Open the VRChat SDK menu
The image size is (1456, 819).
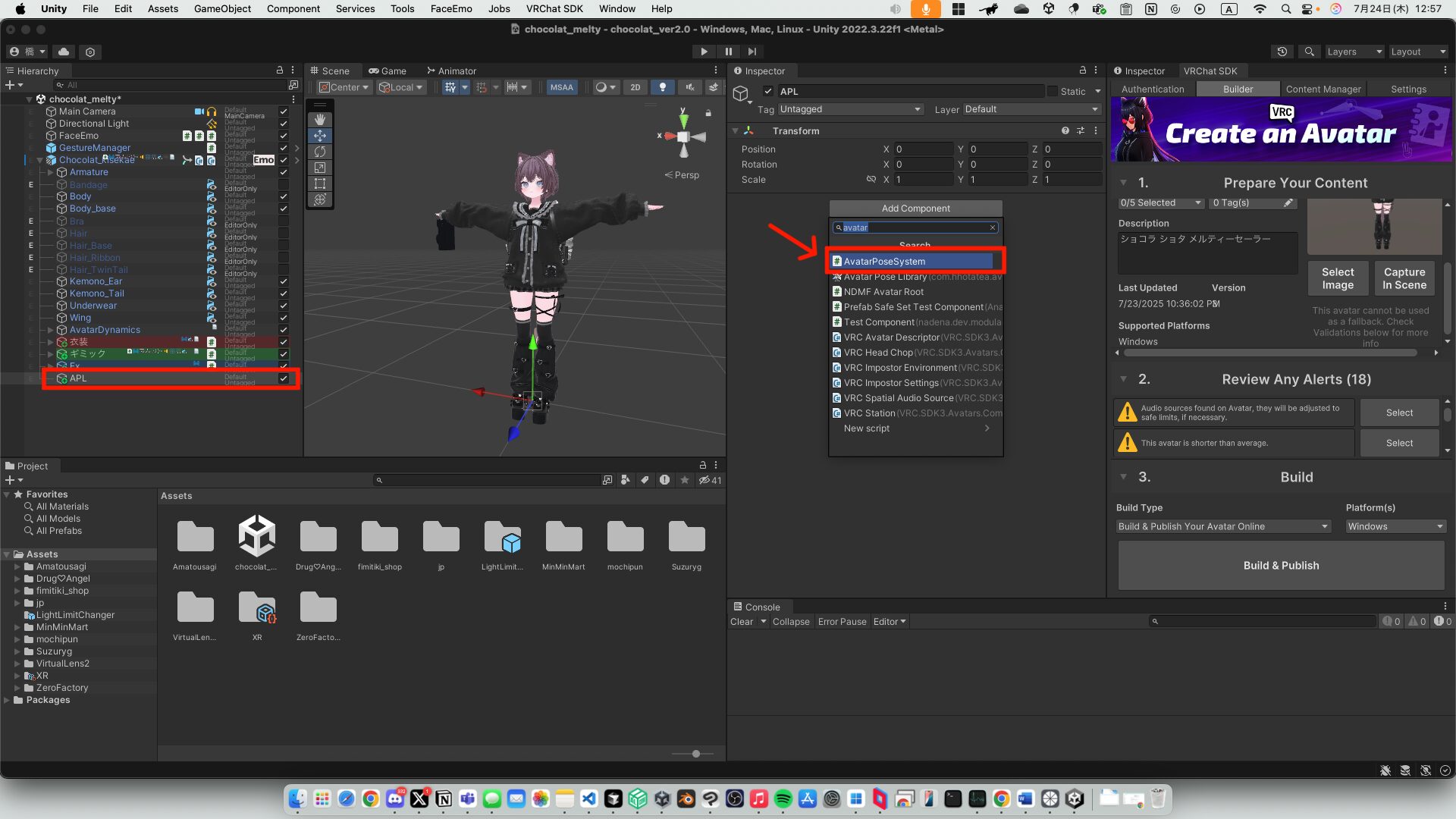(554, 8)
